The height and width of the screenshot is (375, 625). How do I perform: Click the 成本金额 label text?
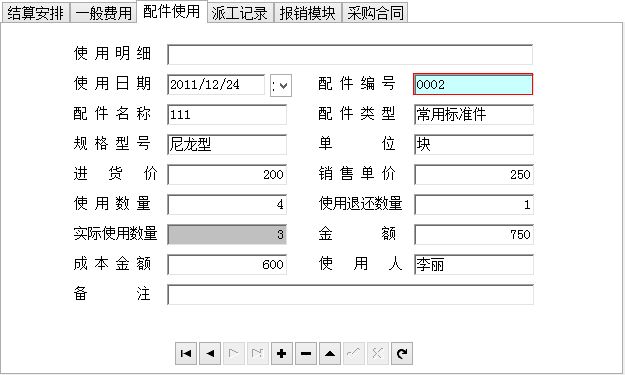point(112,264)
